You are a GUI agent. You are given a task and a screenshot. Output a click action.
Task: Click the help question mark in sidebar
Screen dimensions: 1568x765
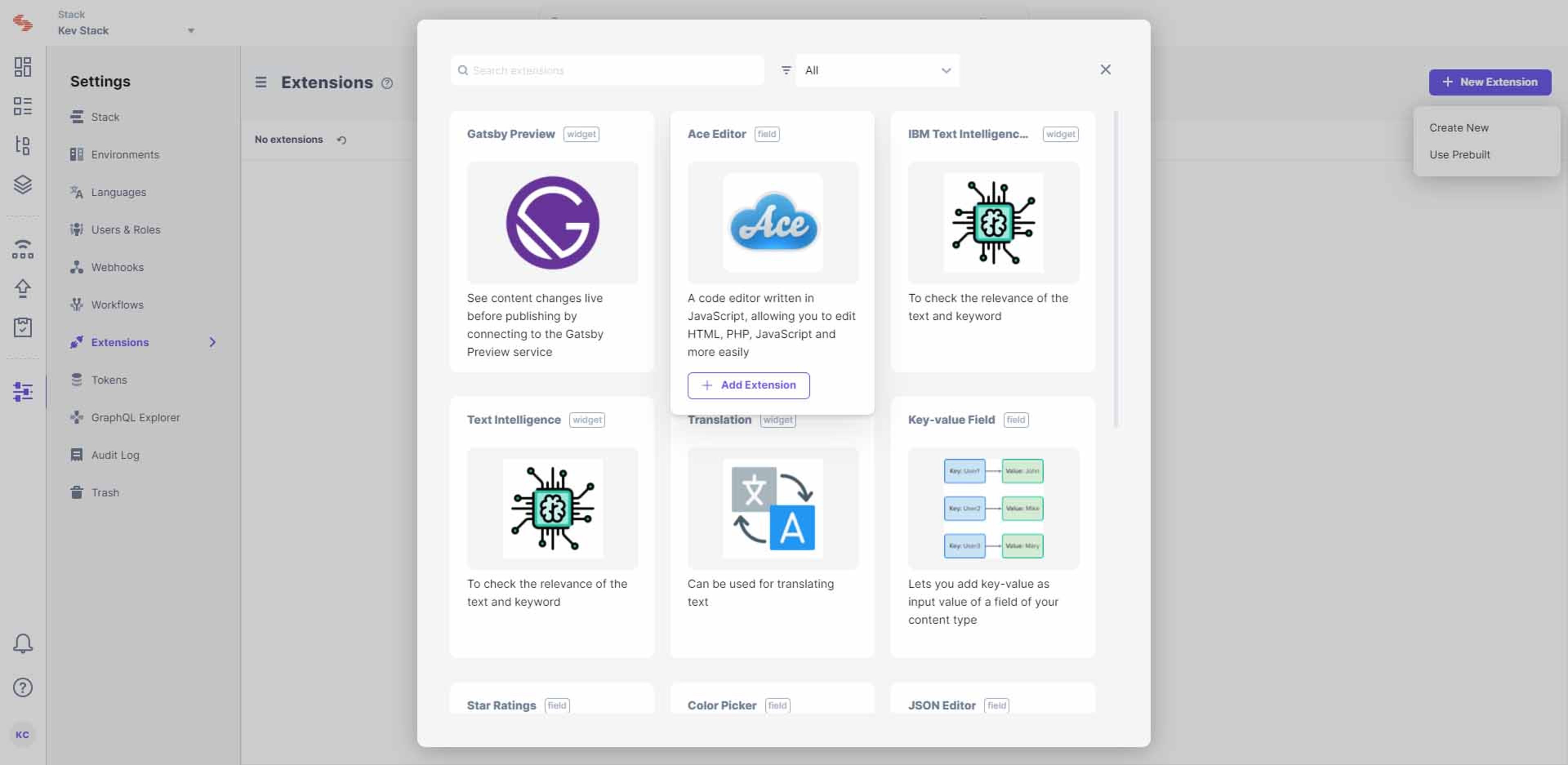coord(22,688)
